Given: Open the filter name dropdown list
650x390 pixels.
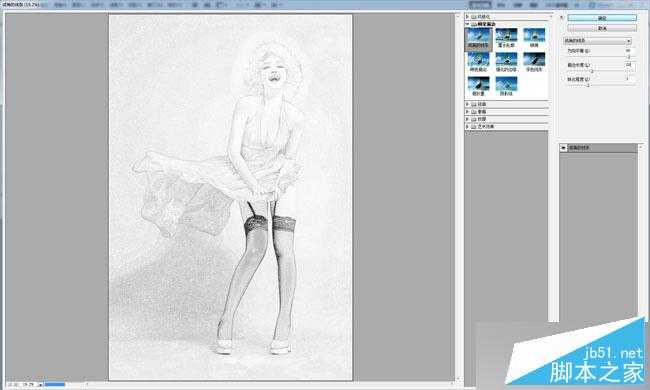Looking at the screenshot, I should (597, 41).
